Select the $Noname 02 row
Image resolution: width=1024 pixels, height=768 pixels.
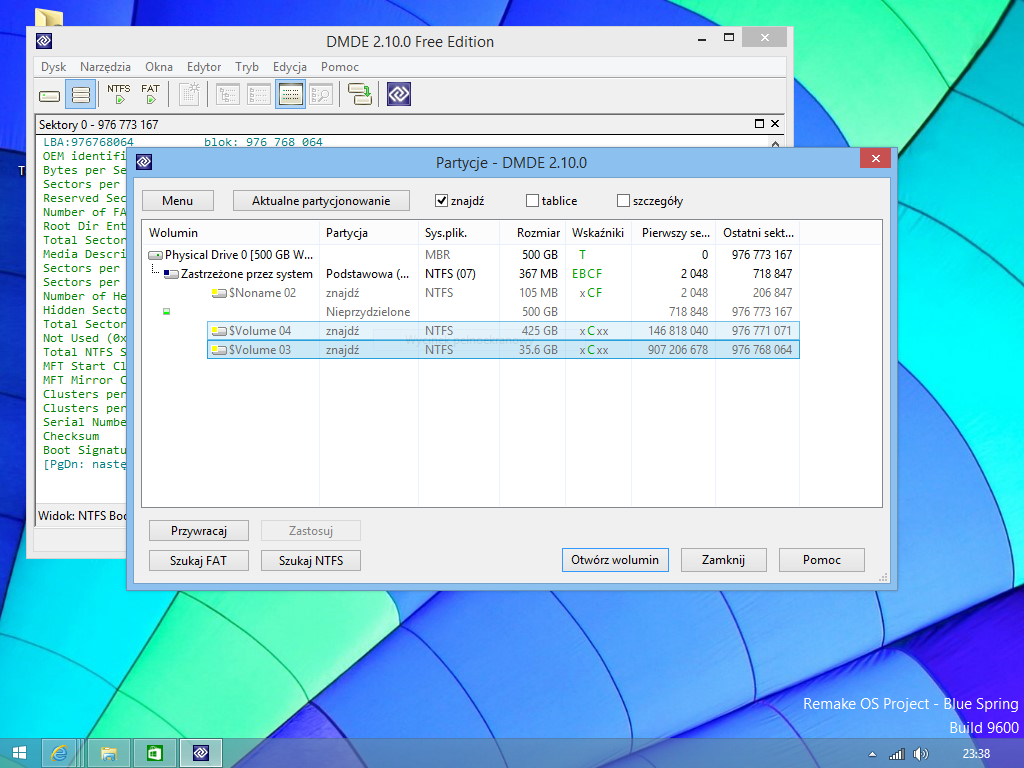pos(471,293)
